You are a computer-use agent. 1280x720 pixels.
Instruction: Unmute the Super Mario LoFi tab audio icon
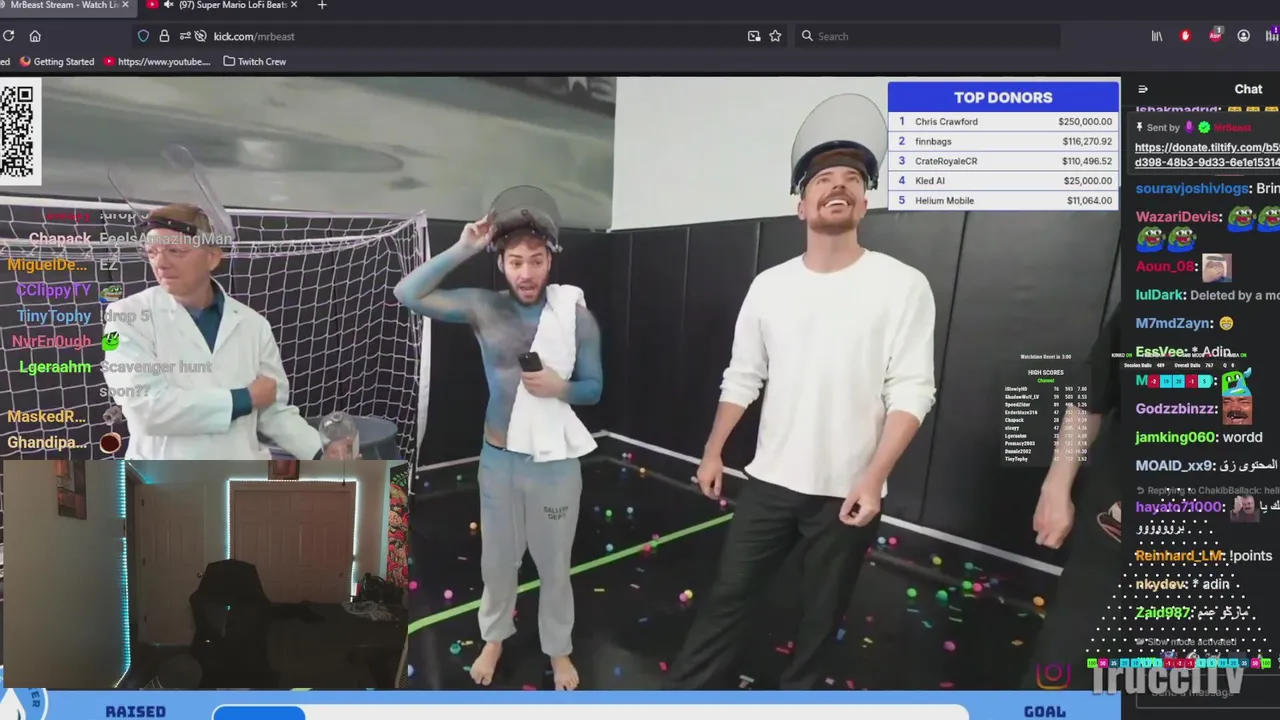pyautogui.click(x=168, y=5)
